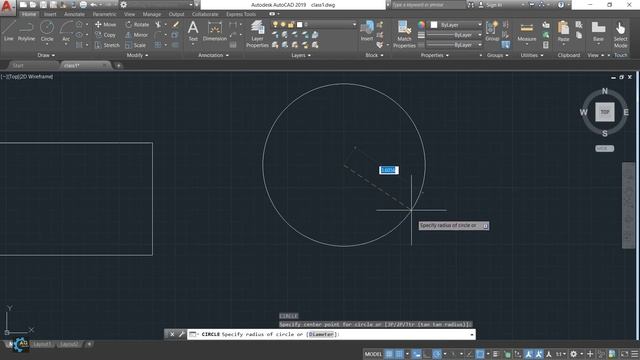Open the linetype ByLayer dropdown
The width and height of the screenshot is (640, 360).
tap(455, 45)
